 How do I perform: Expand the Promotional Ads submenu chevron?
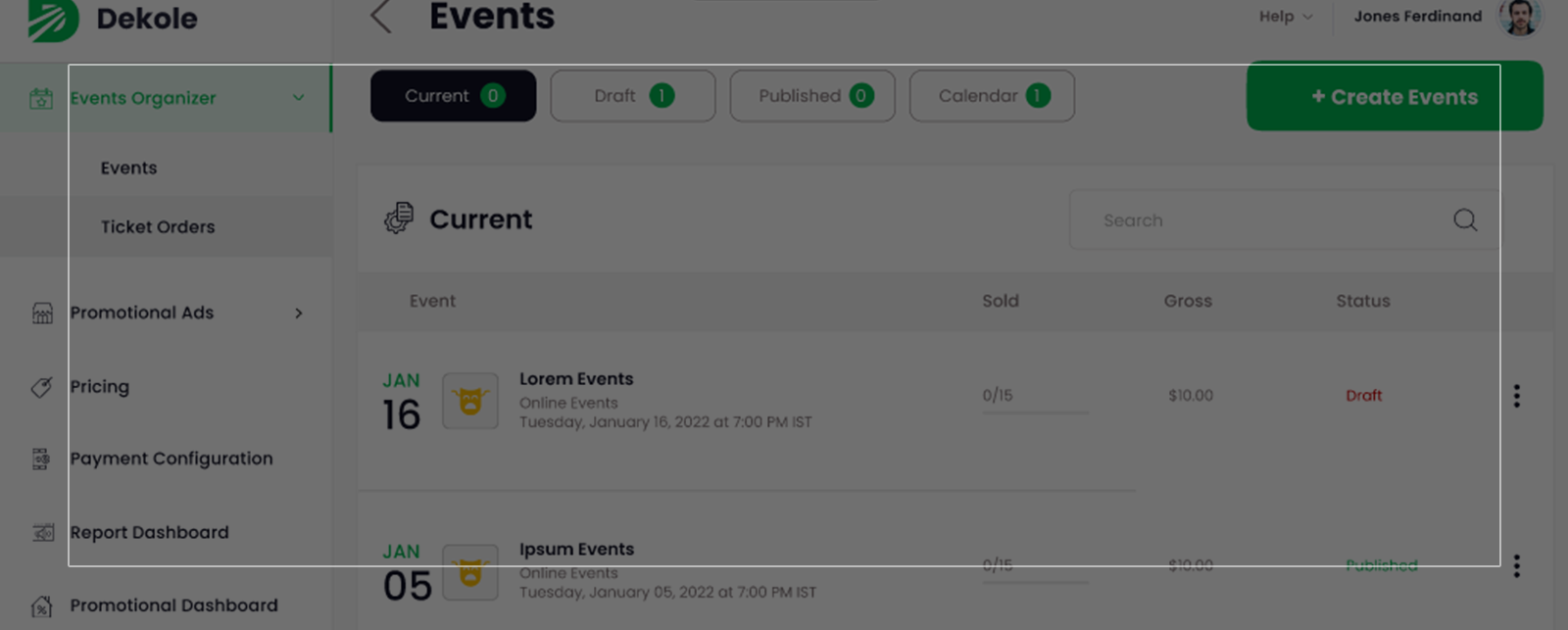pos(299,313)
